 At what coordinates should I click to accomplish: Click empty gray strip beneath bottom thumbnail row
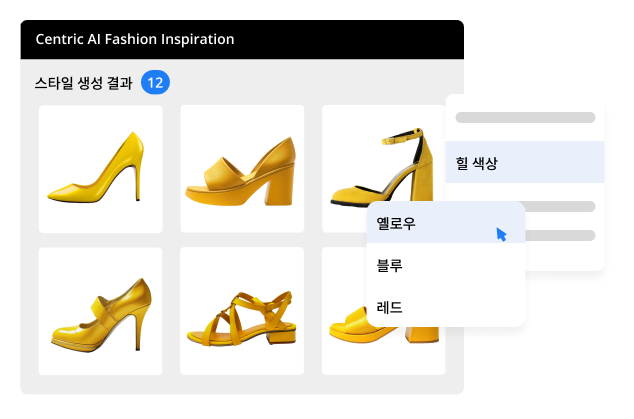pos(200,384)
